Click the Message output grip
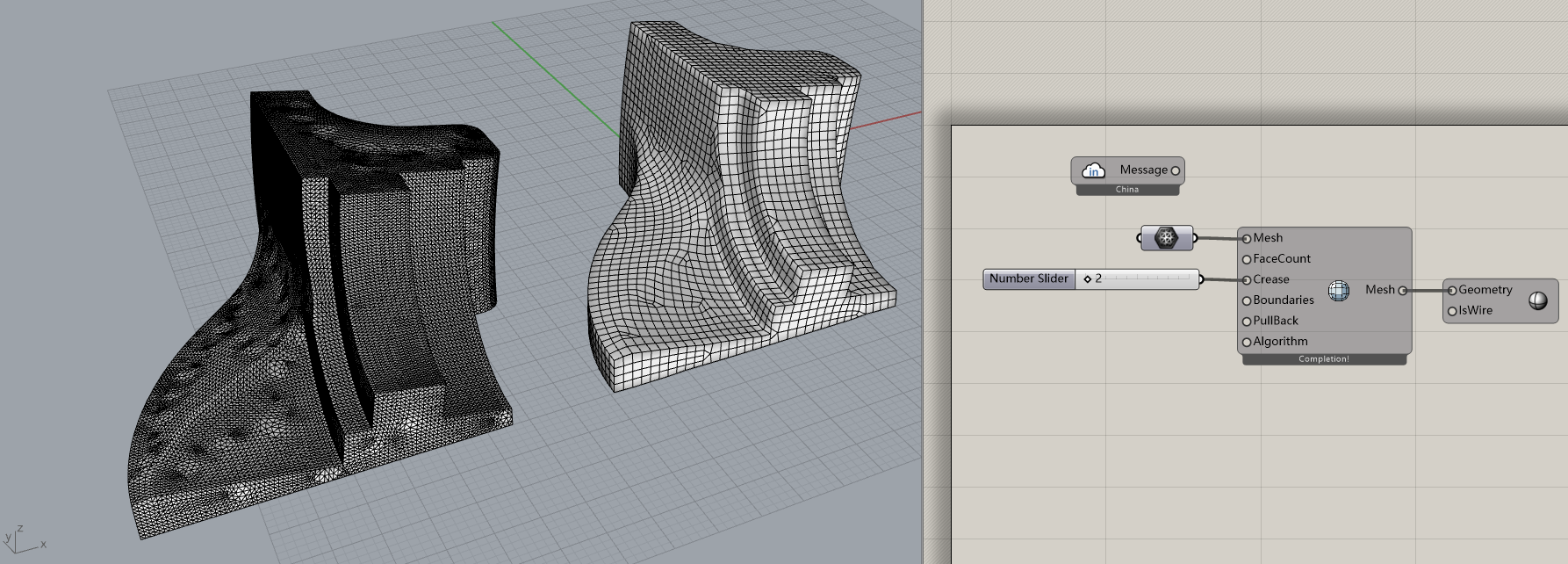Screen dimensions: 1568x564 point(1176,170)
